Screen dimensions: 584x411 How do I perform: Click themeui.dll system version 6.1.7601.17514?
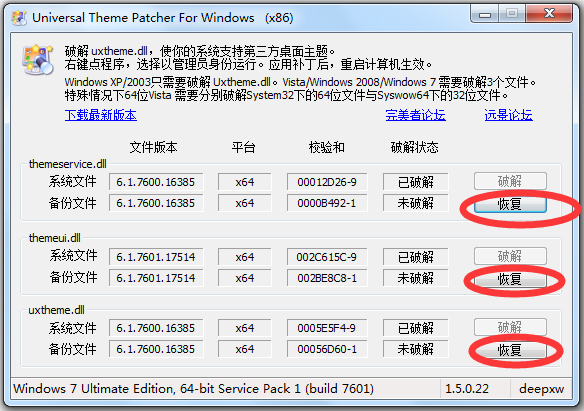pos(156,257)
